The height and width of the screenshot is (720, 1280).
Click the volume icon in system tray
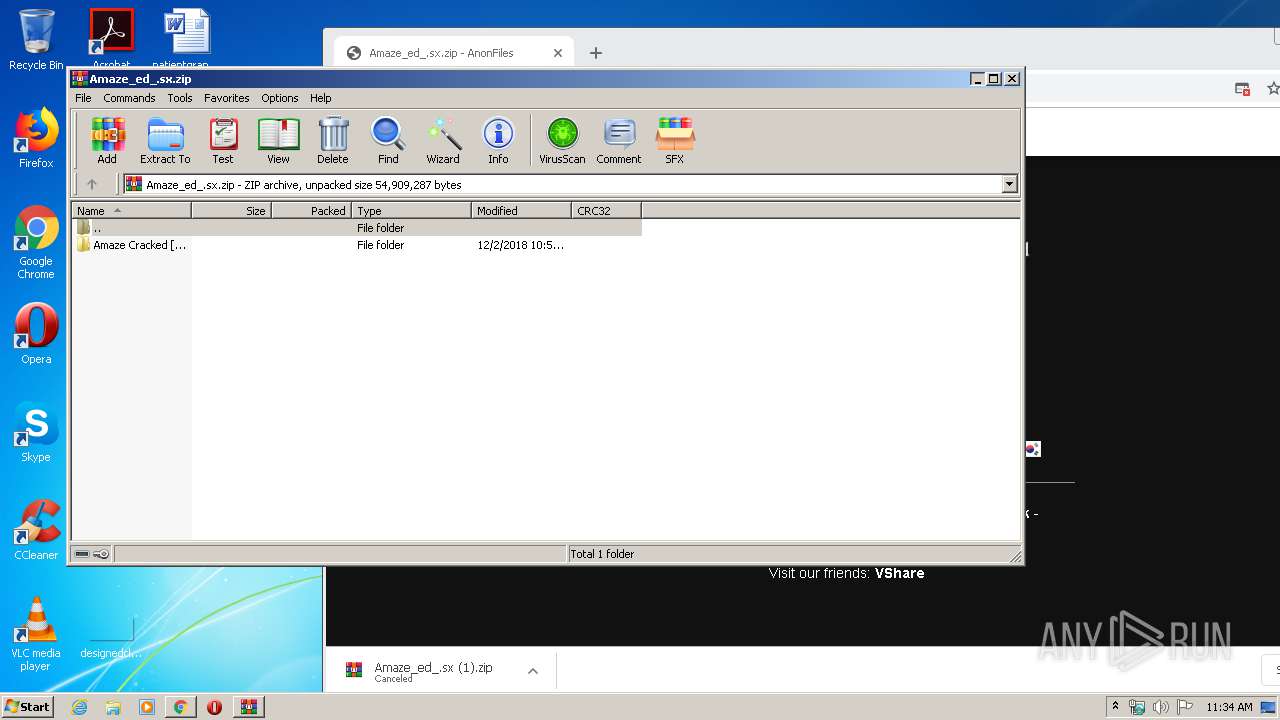click(1160, 707)
